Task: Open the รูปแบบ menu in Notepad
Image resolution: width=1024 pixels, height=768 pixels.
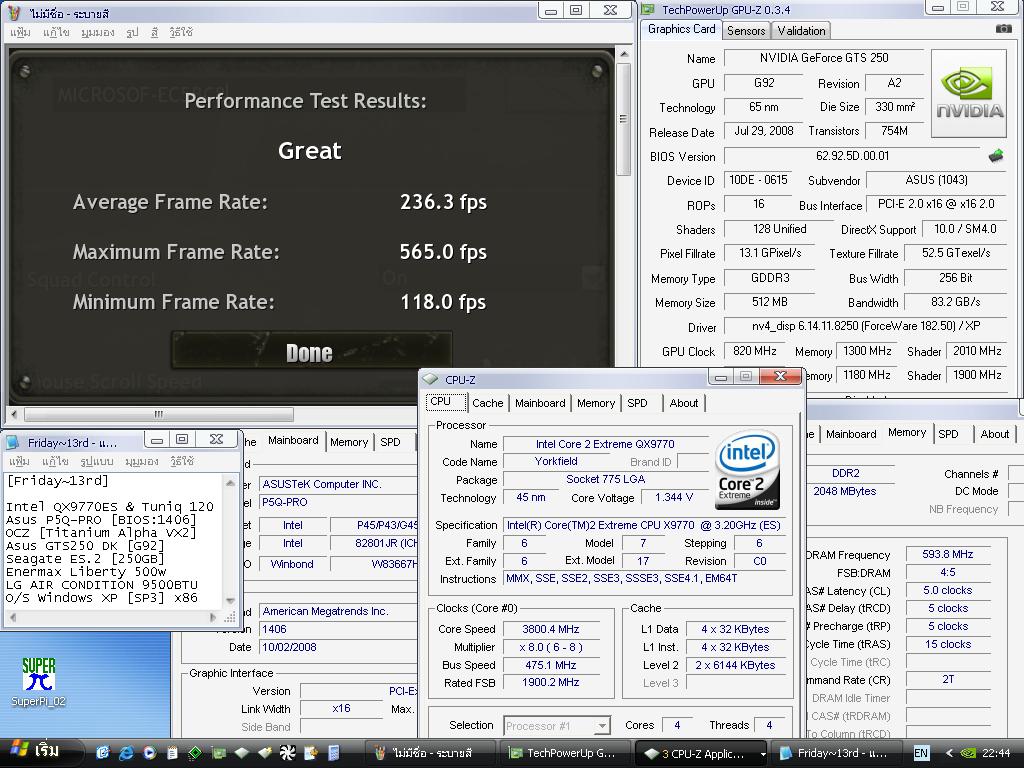Action: (x=97, y=461)
